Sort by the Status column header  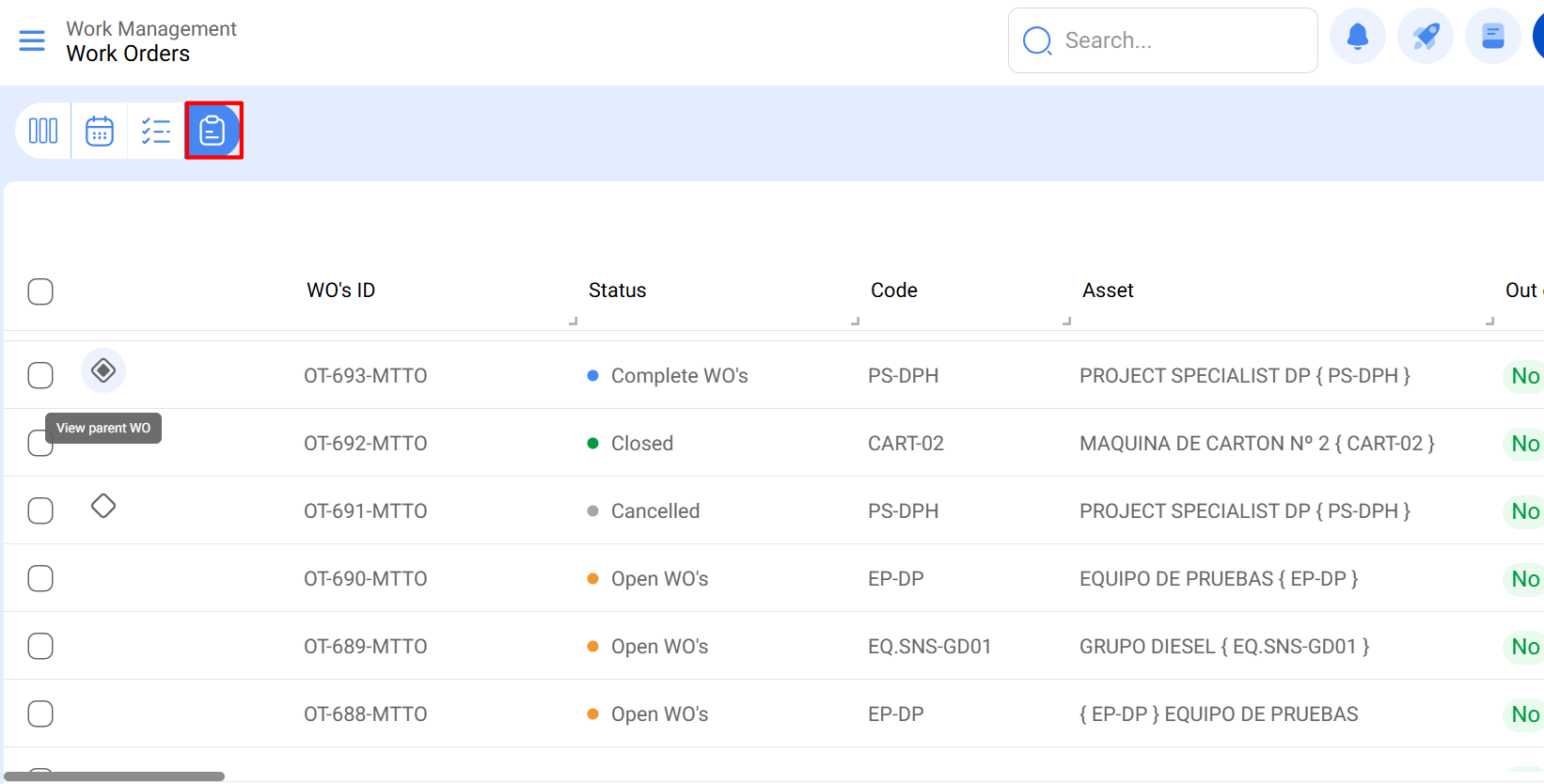point(617,290)
